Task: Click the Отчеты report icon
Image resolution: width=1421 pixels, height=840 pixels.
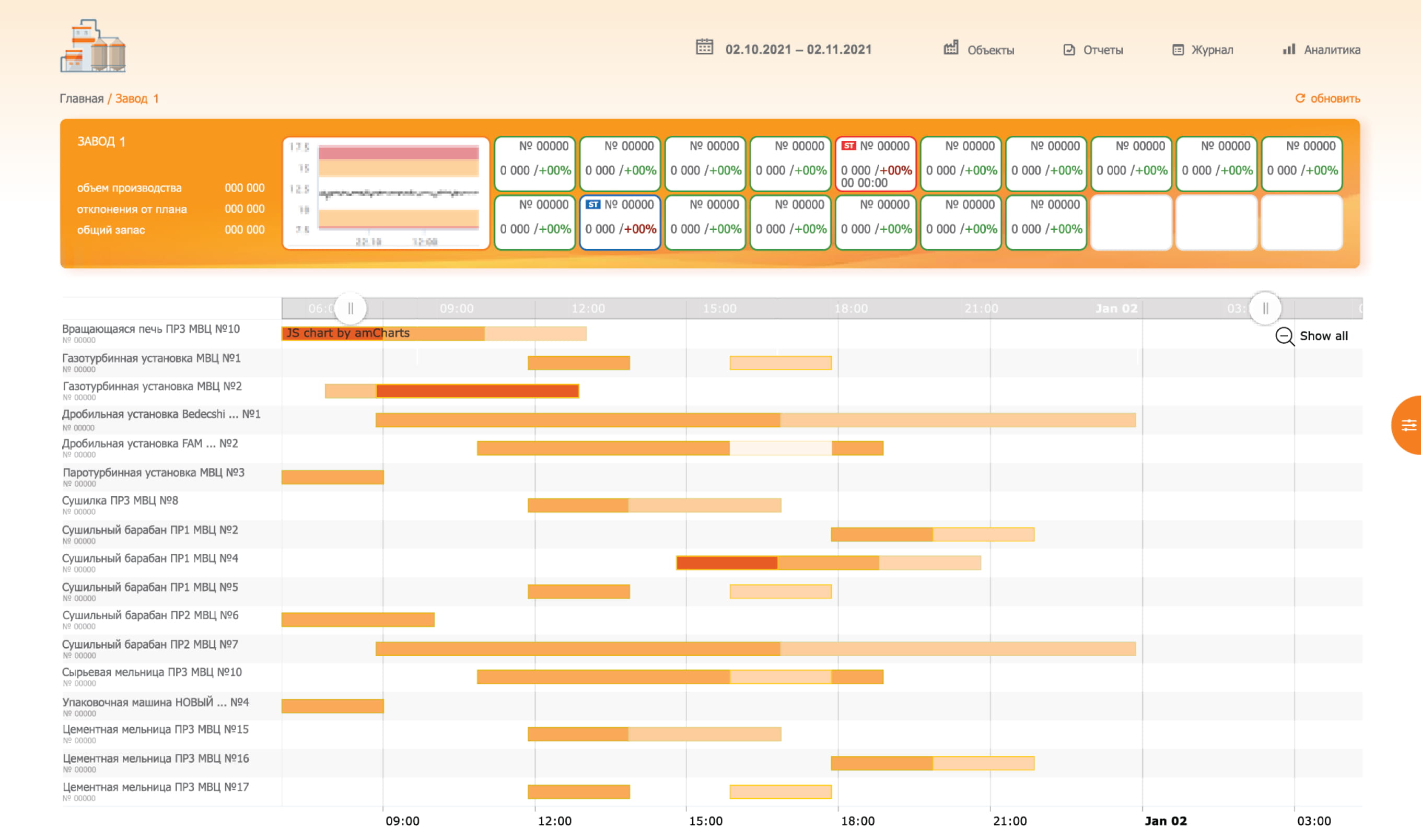Action: 1069,50
